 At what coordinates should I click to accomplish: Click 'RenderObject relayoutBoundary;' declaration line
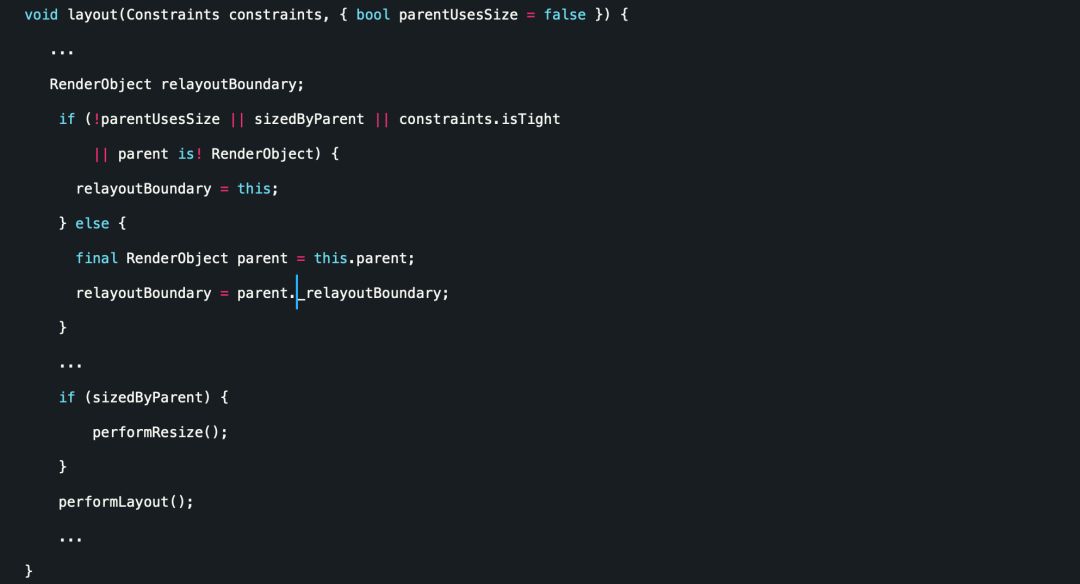pyautogui.click(x=176, y=85)
